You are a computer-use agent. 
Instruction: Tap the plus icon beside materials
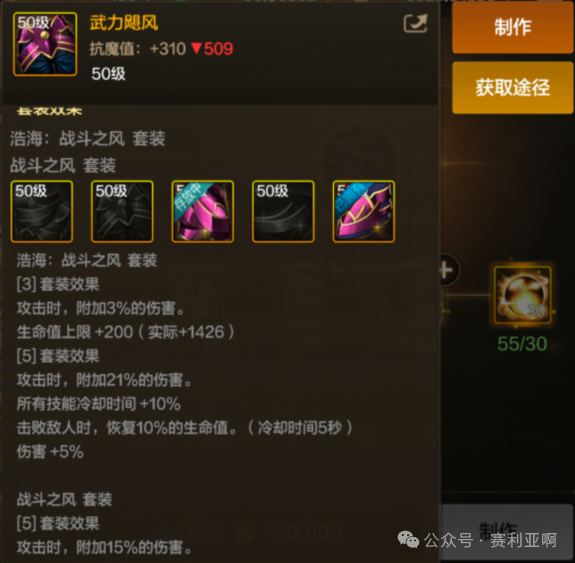point(447,270)
